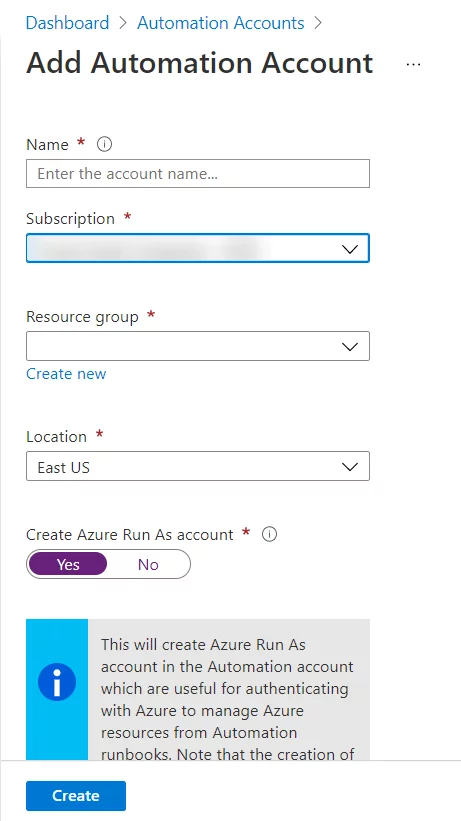The height and width of the screenshot is (821, 461).
Task: Open the Location dropdown showing East US
Action: coord(197,467)
